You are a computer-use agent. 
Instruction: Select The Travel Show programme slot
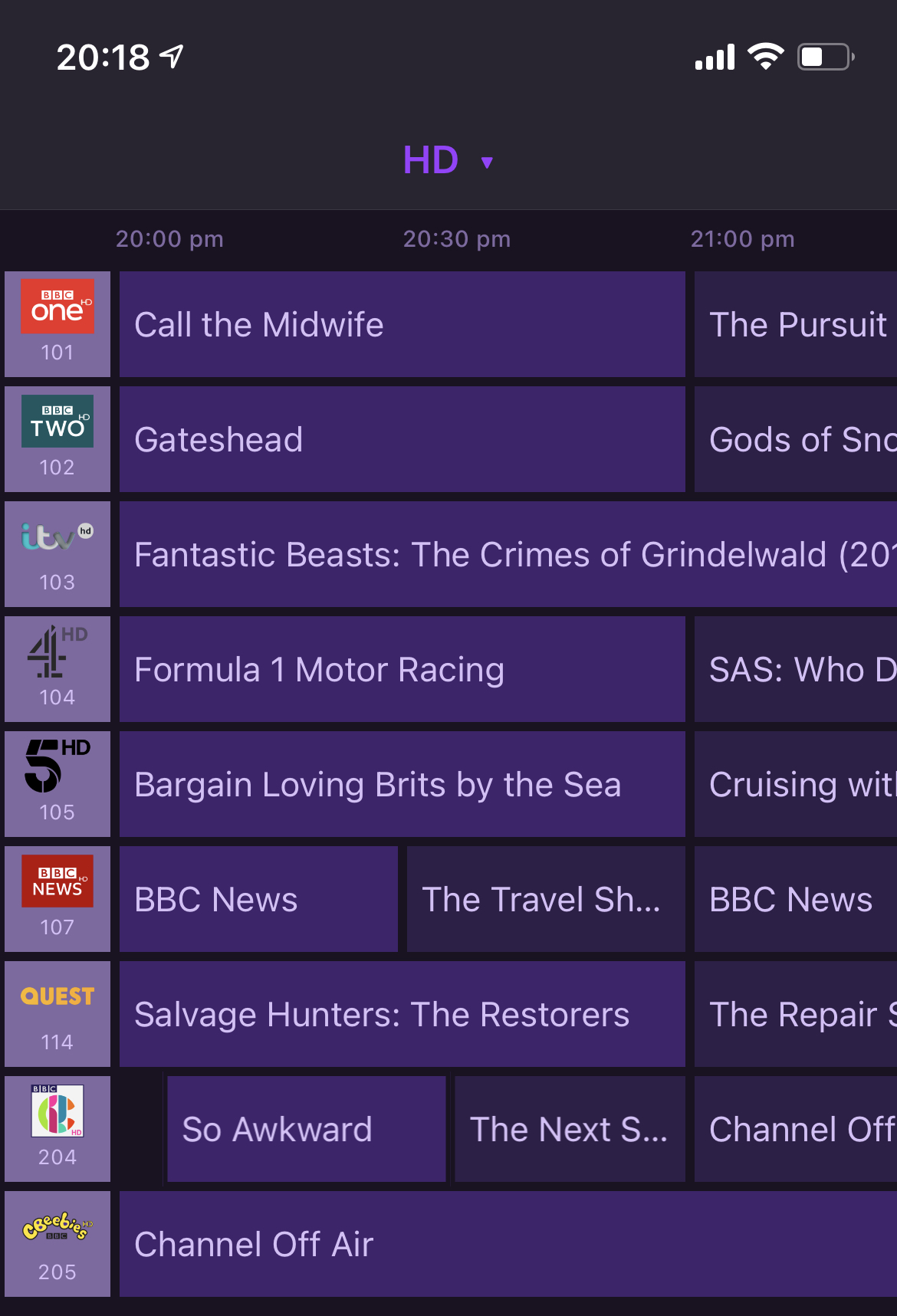pyautogui.click(x=545, y=899)
